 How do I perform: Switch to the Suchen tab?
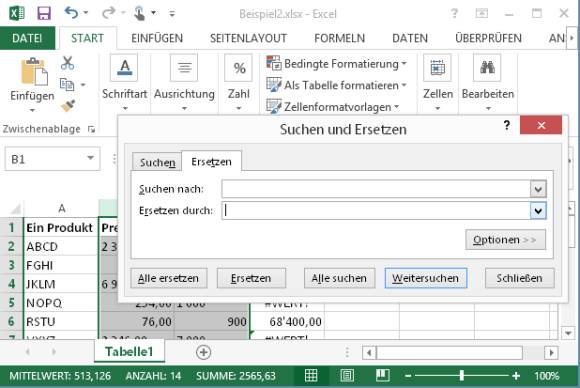click(158, 162)
